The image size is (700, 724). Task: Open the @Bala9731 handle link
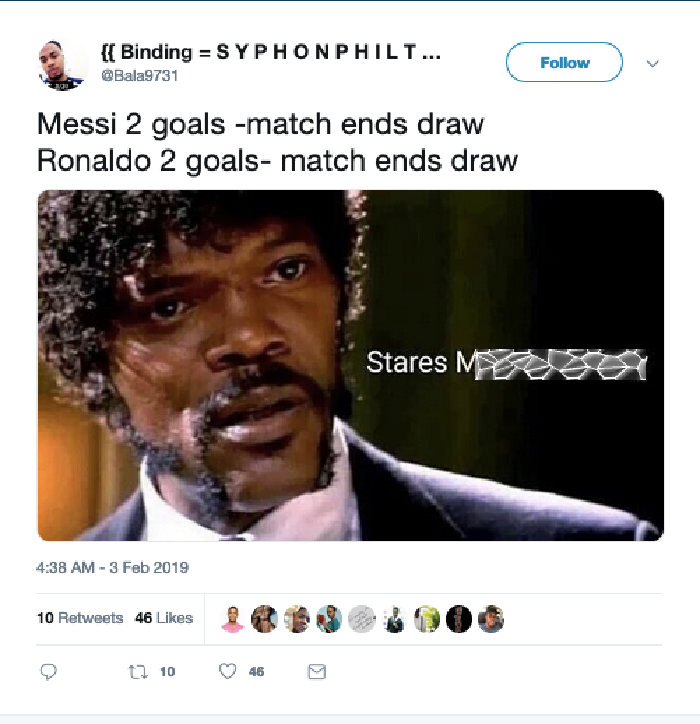click(139, 75)
